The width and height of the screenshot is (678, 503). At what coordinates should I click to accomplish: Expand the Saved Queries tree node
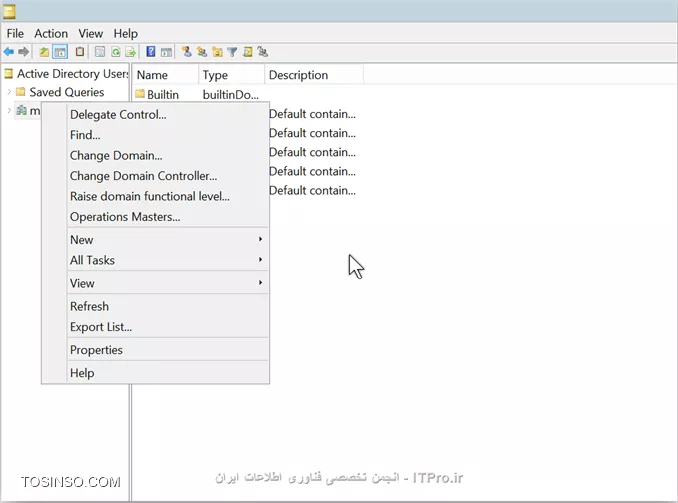pos(9,92)
